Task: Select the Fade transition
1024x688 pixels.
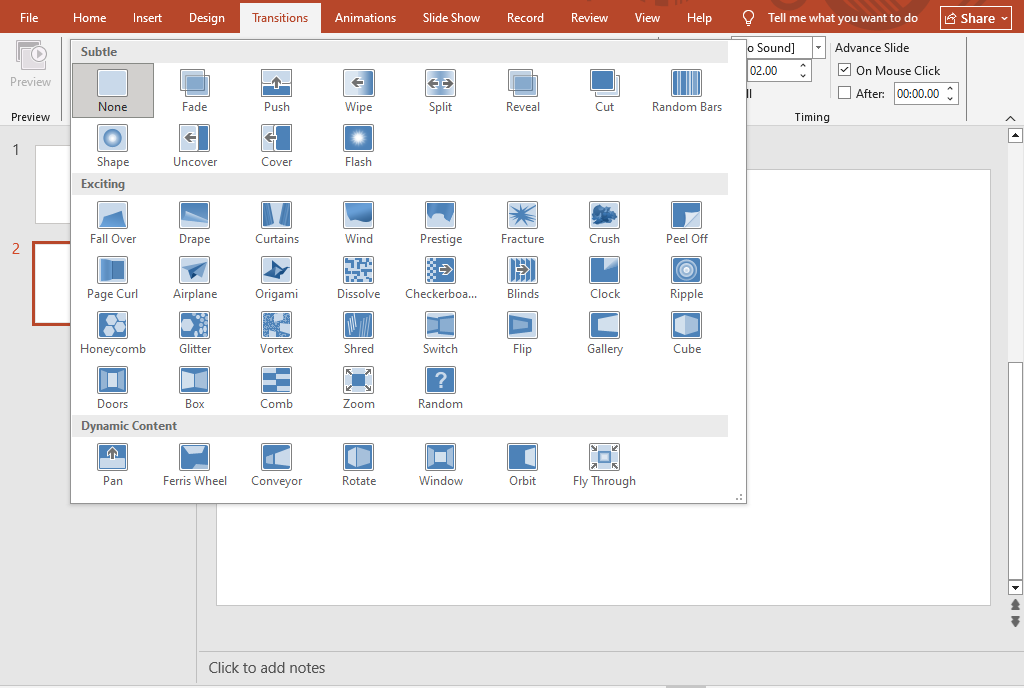Action: pyautogui.click(x=195, y=90)
